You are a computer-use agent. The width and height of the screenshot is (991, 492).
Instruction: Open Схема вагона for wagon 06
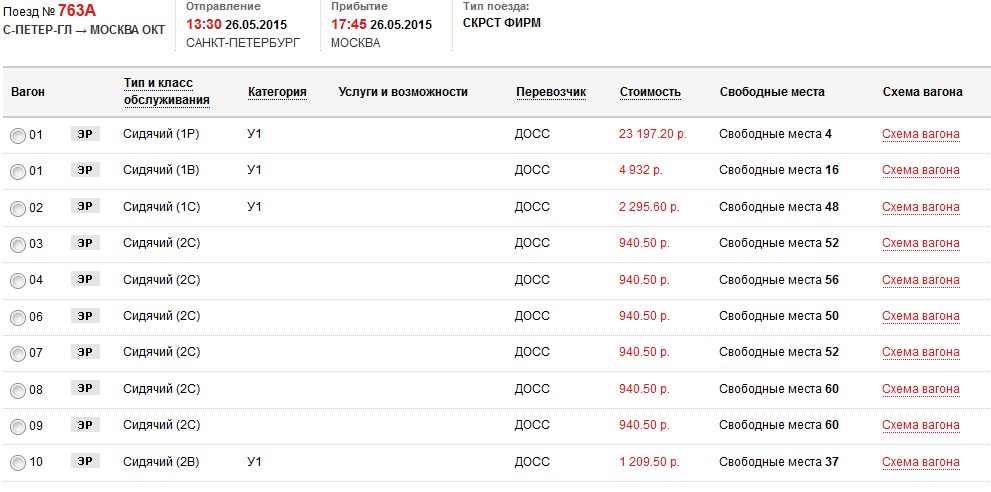pos(920,316)
